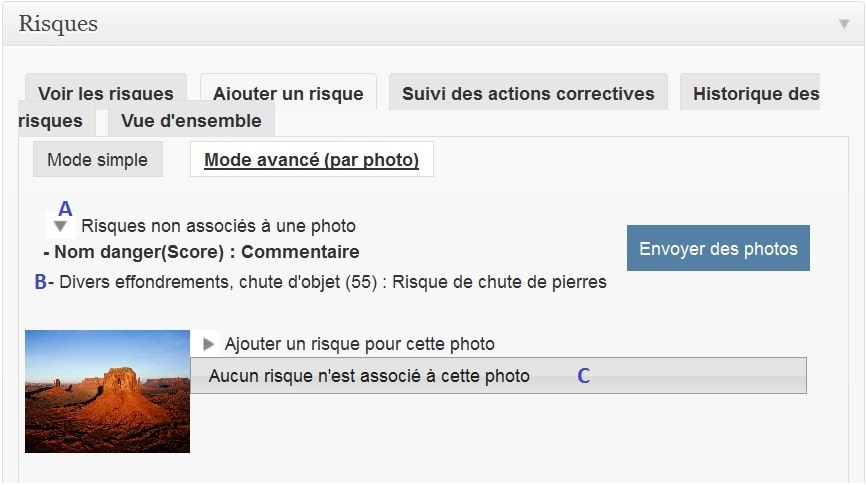Screen dimensions: 866x485
Task: Open the "Voir les risques" tab
Action: point(106,93)
